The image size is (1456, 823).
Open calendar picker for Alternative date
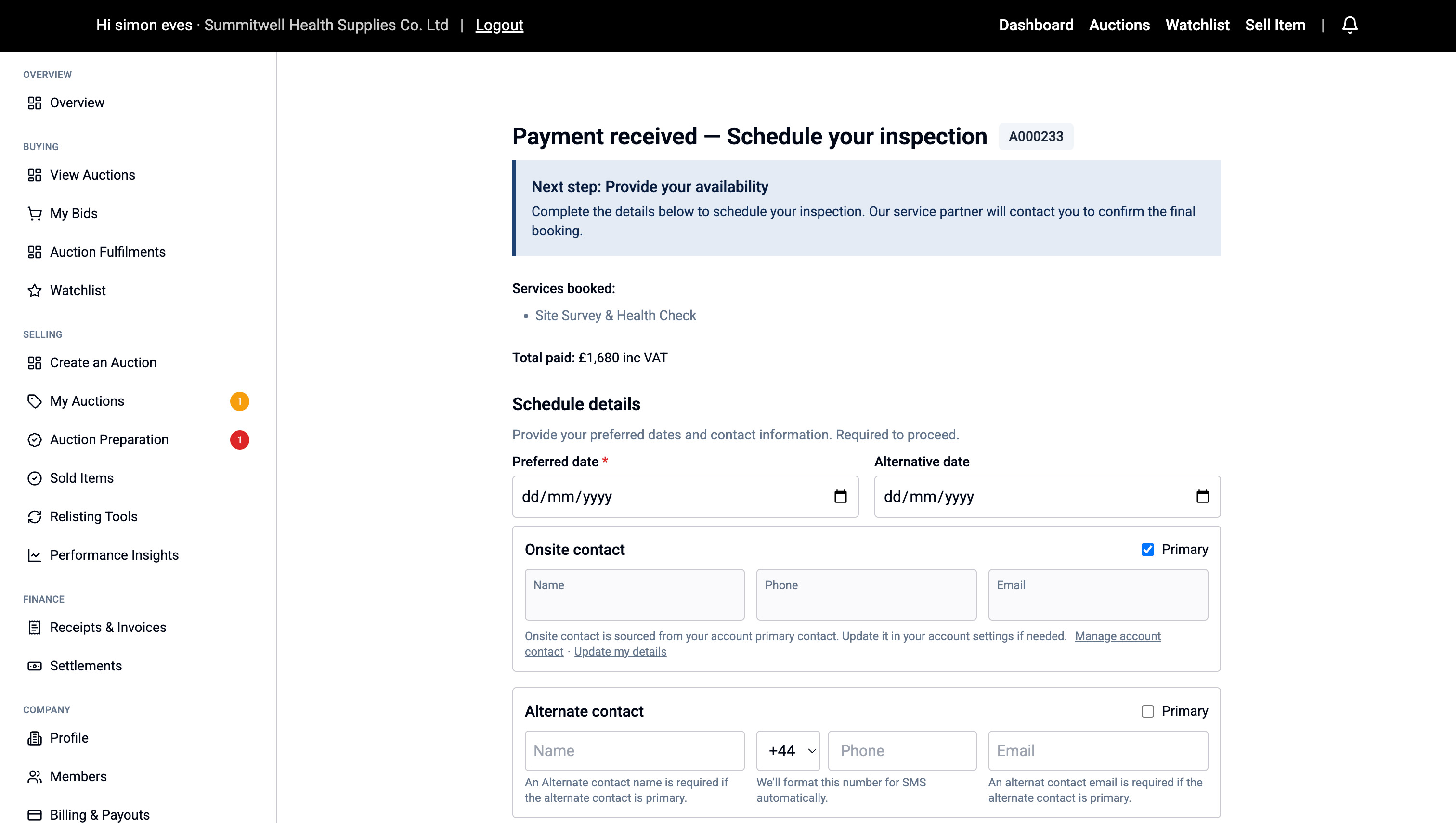point(1202,496)
